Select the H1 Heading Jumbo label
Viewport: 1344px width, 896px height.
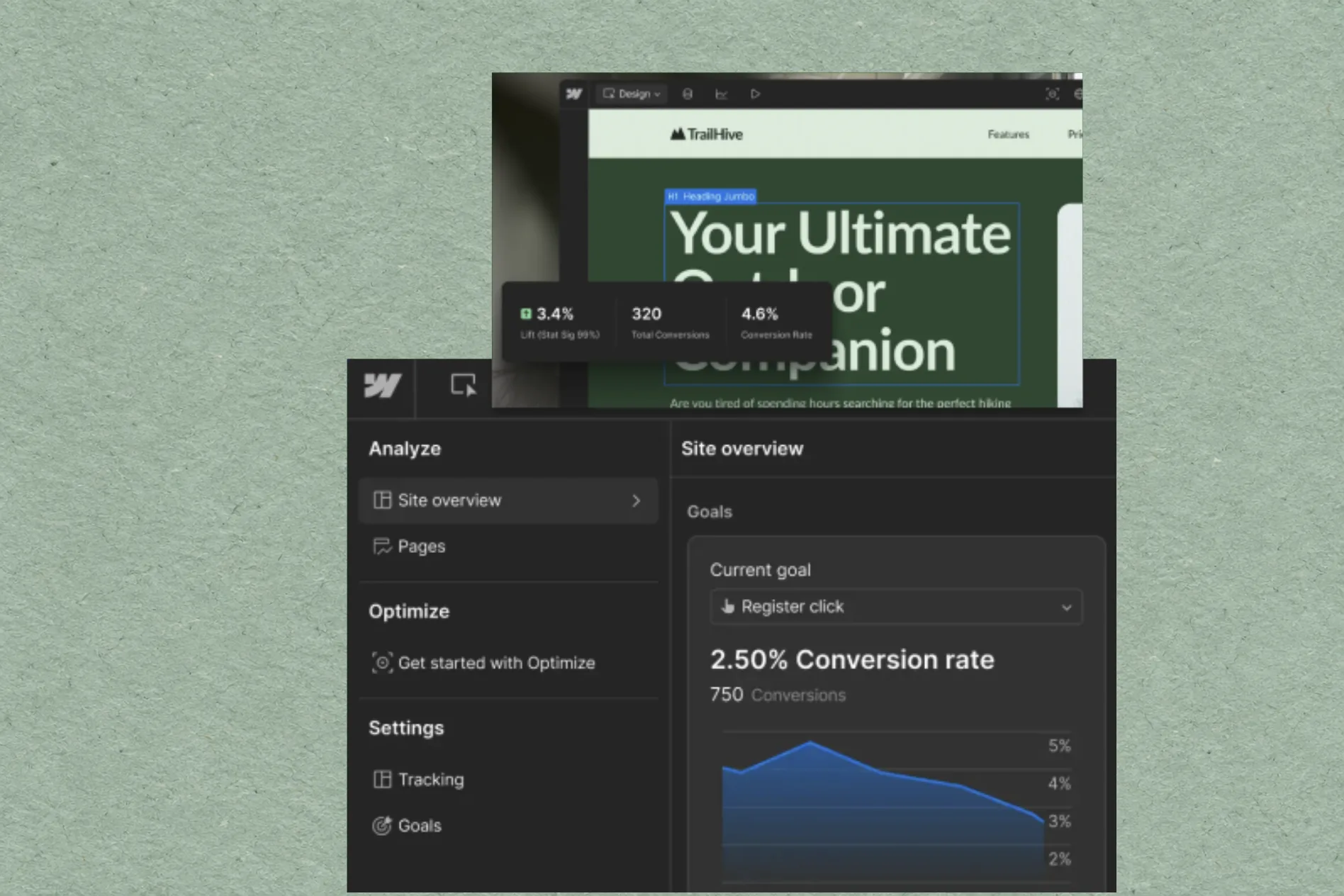pyautogui.click(x=710, y=196)
